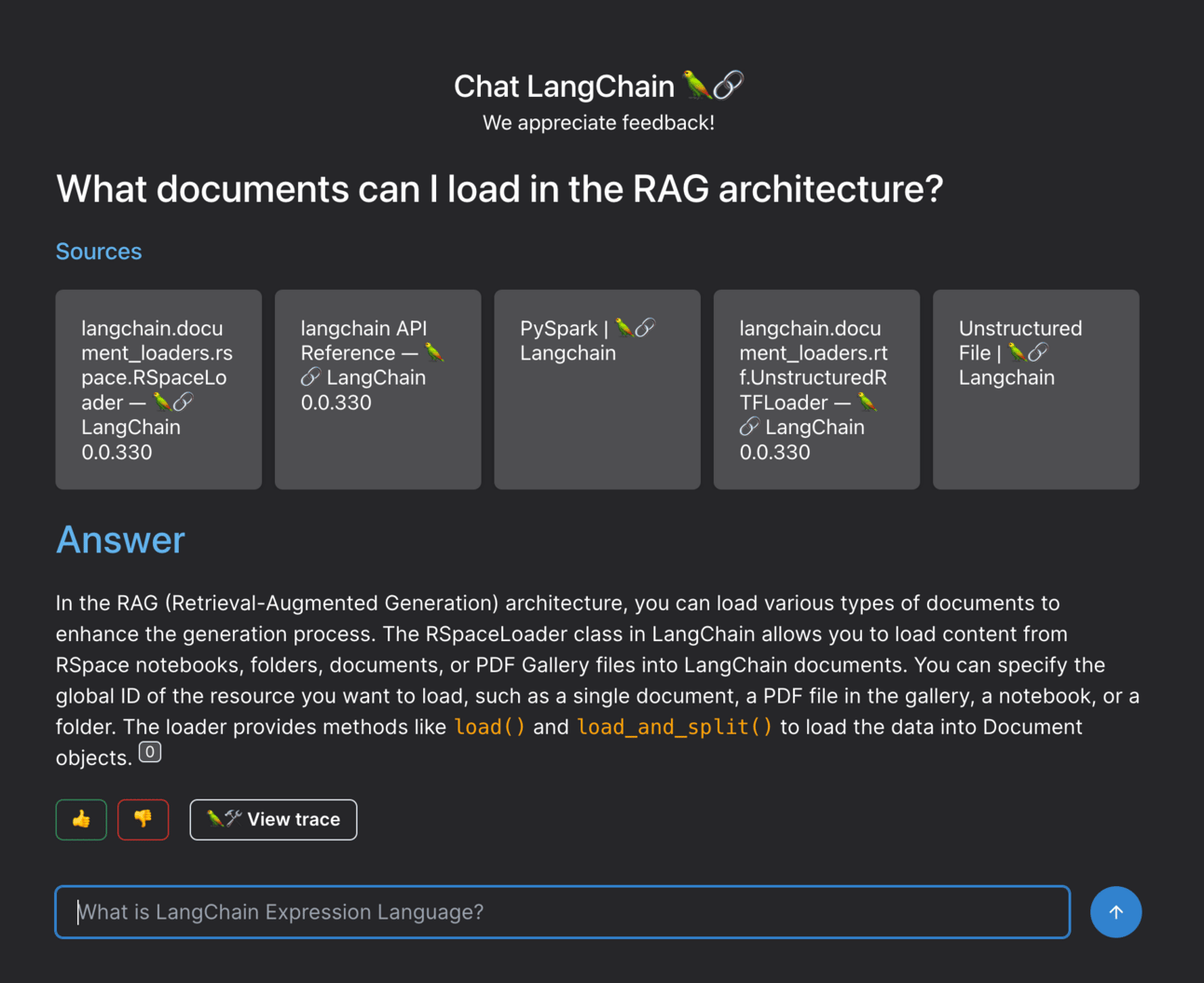Click the Sources heading

(99, 252)
